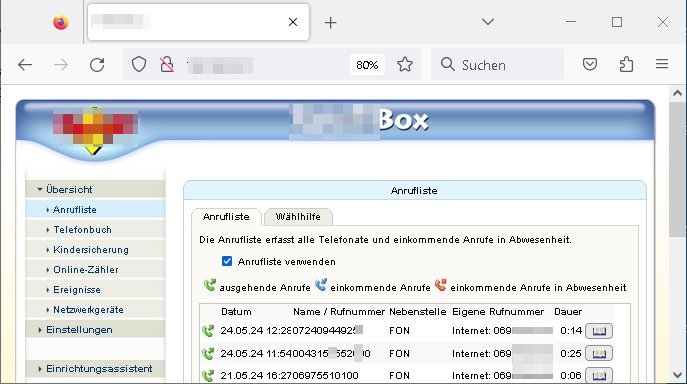Click into the Suchen search field
This screenshot has width=687, height=384.
click(497, 65)
